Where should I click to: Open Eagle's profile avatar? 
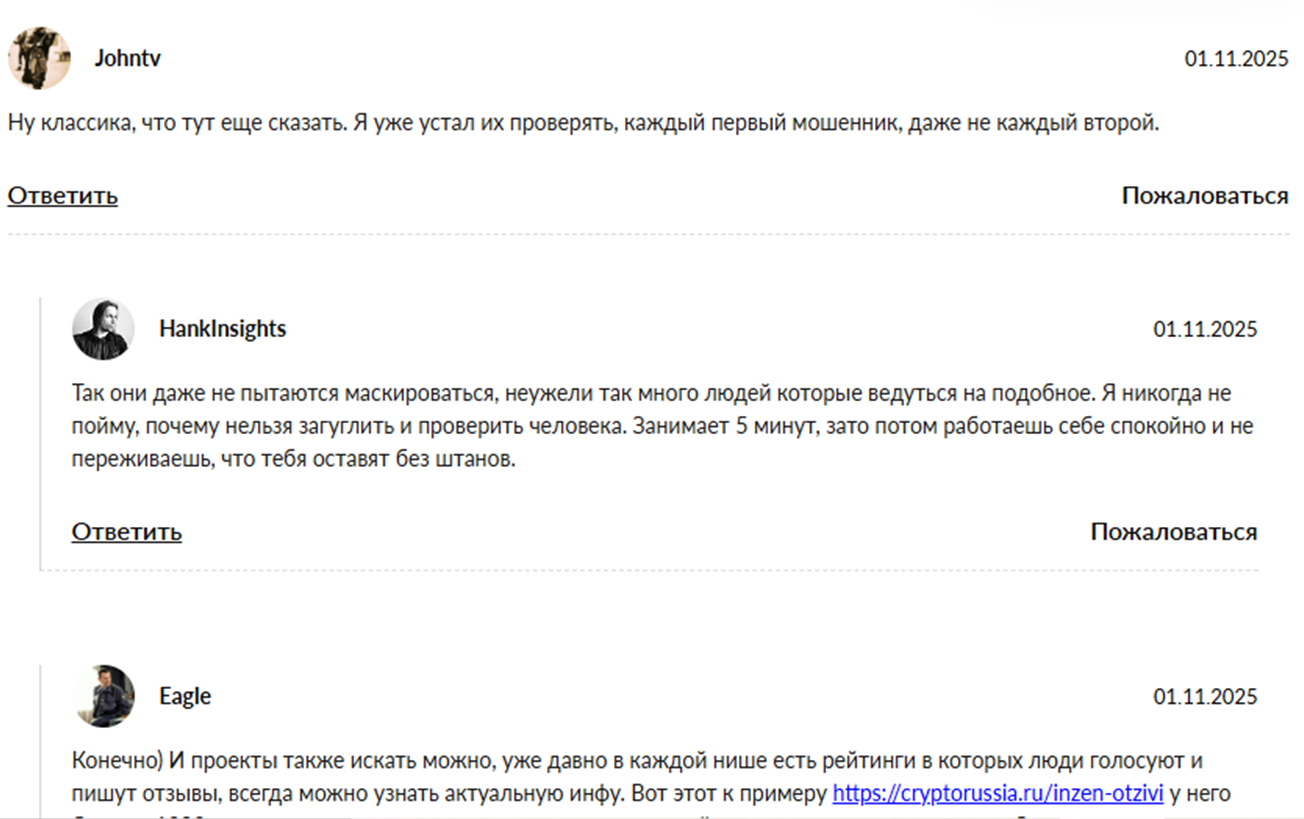(x=103, y=697)
